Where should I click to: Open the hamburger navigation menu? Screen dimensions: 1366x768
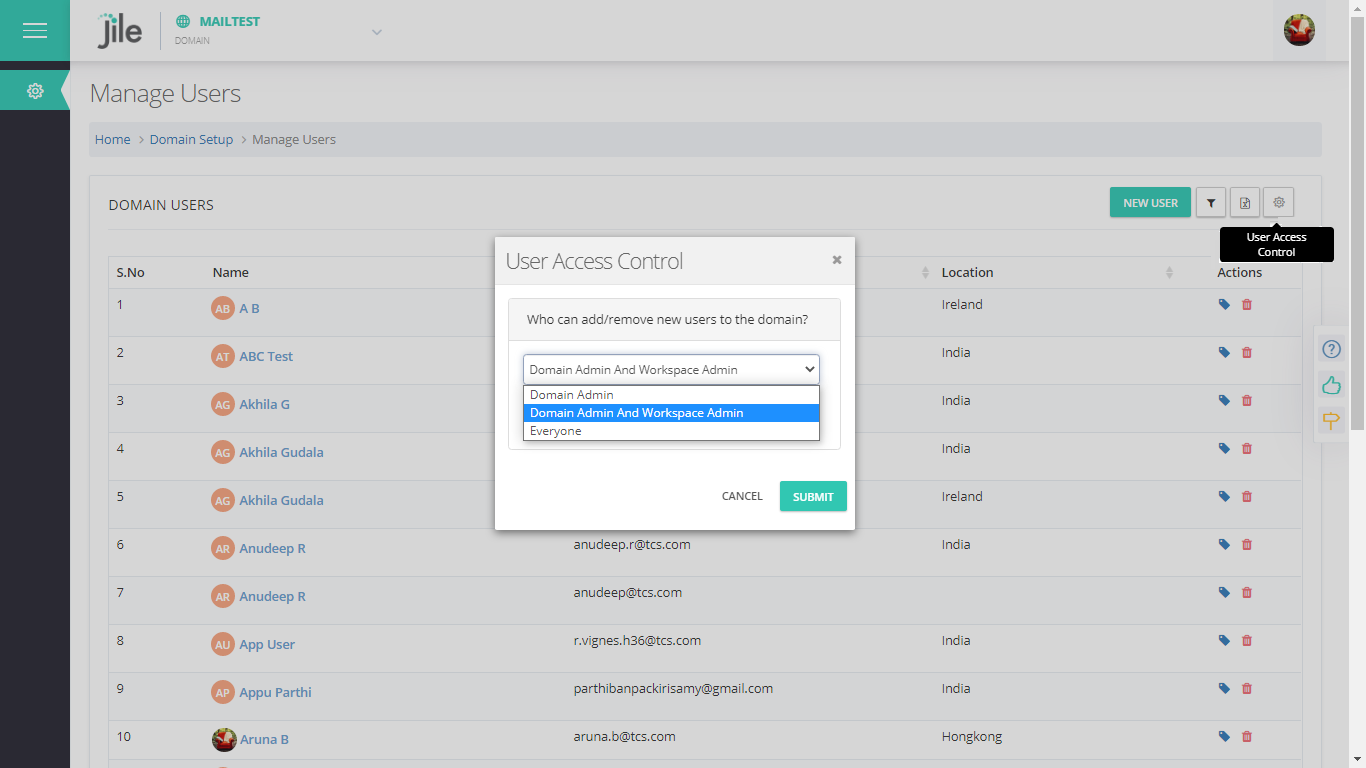pos(35,31)
